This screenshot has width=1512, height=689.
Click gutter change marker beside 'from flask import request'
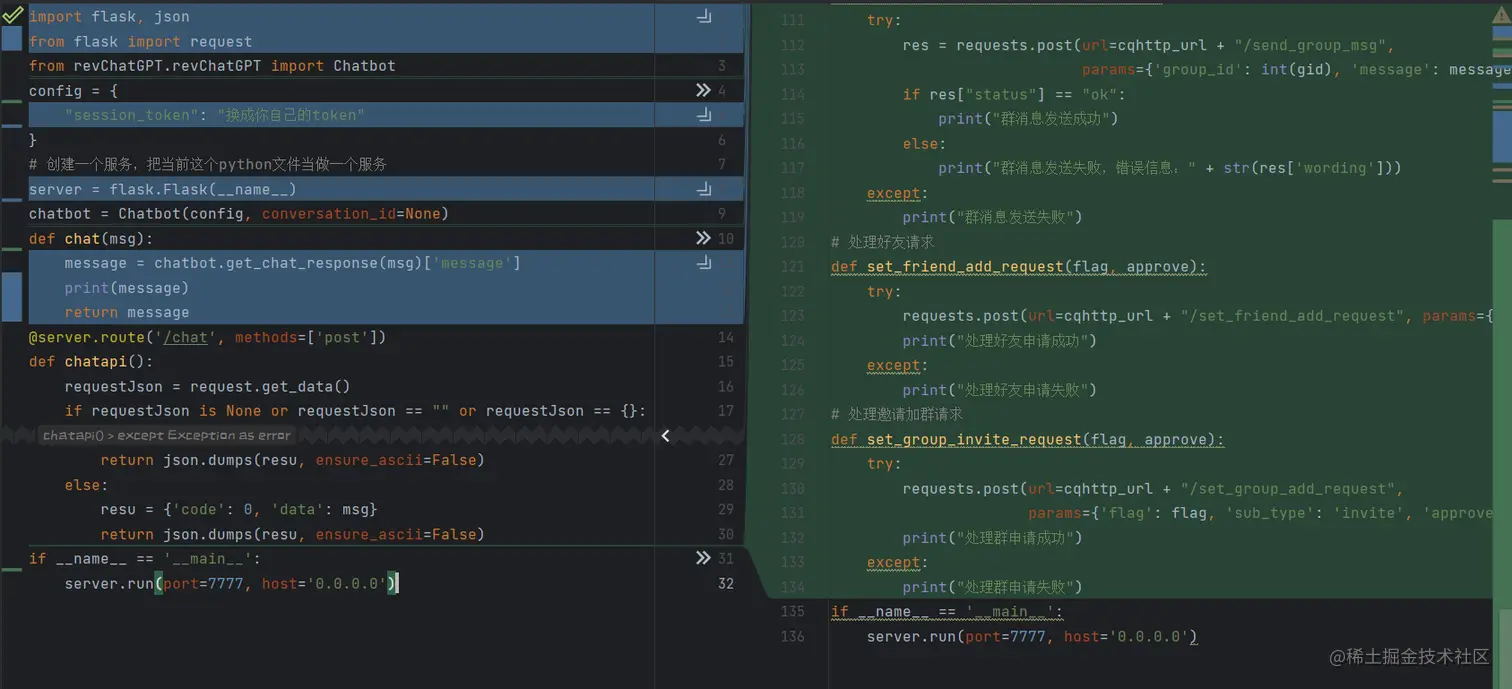pos(11,40)
